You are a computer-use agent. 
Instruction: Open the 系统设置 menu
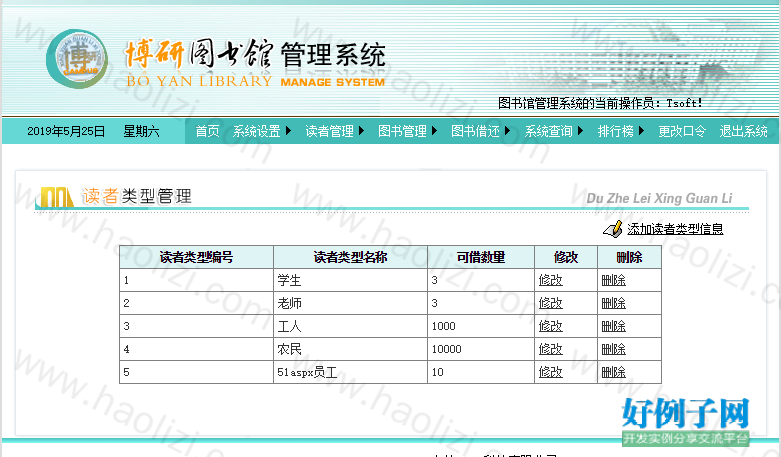(x=257, y=131)
